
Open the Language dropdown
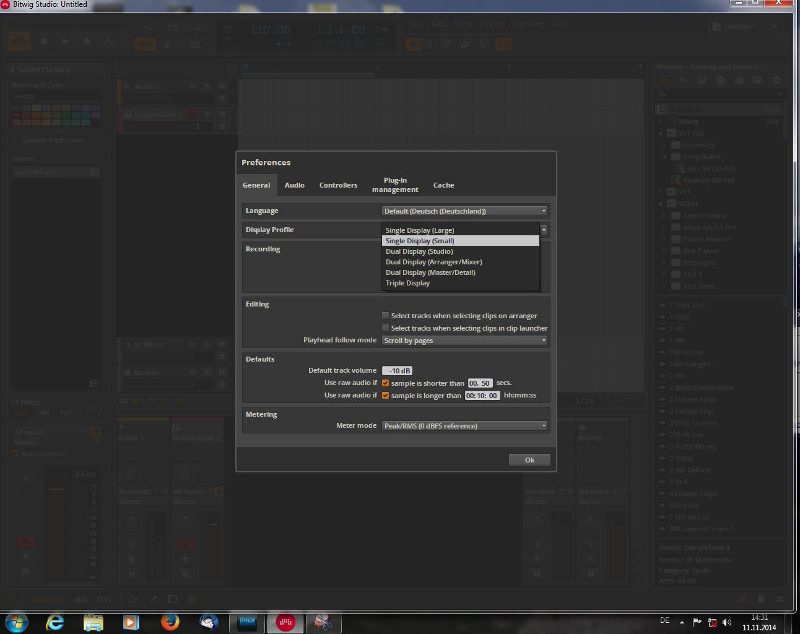click(464, 211)
